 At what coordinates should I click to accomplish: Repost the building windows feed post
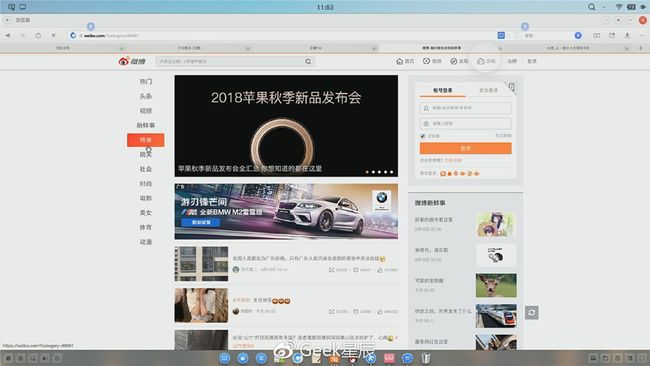click(338, 270)
